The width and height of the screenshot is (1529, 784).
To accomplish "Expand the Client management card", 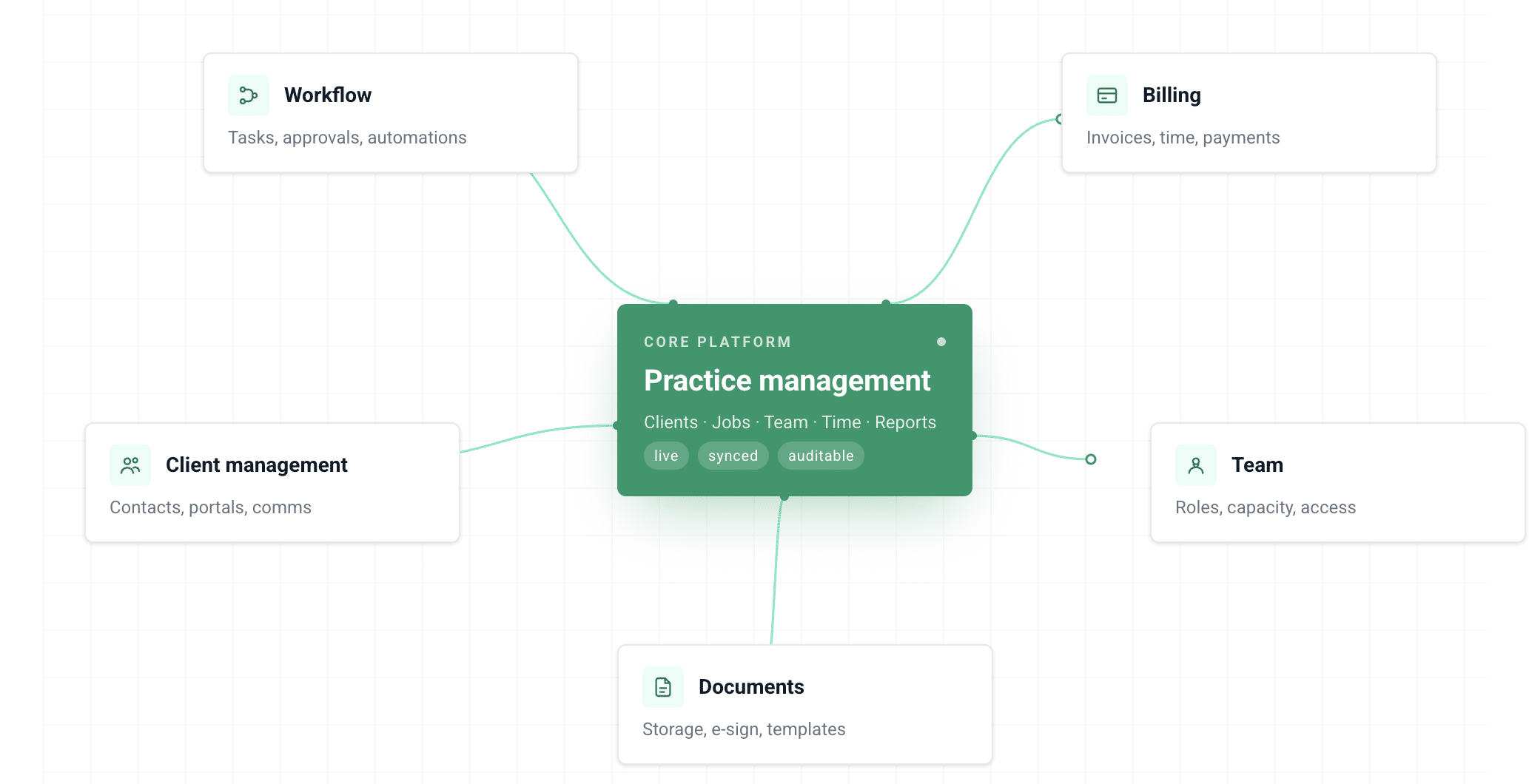I will (x=272, y=482).
